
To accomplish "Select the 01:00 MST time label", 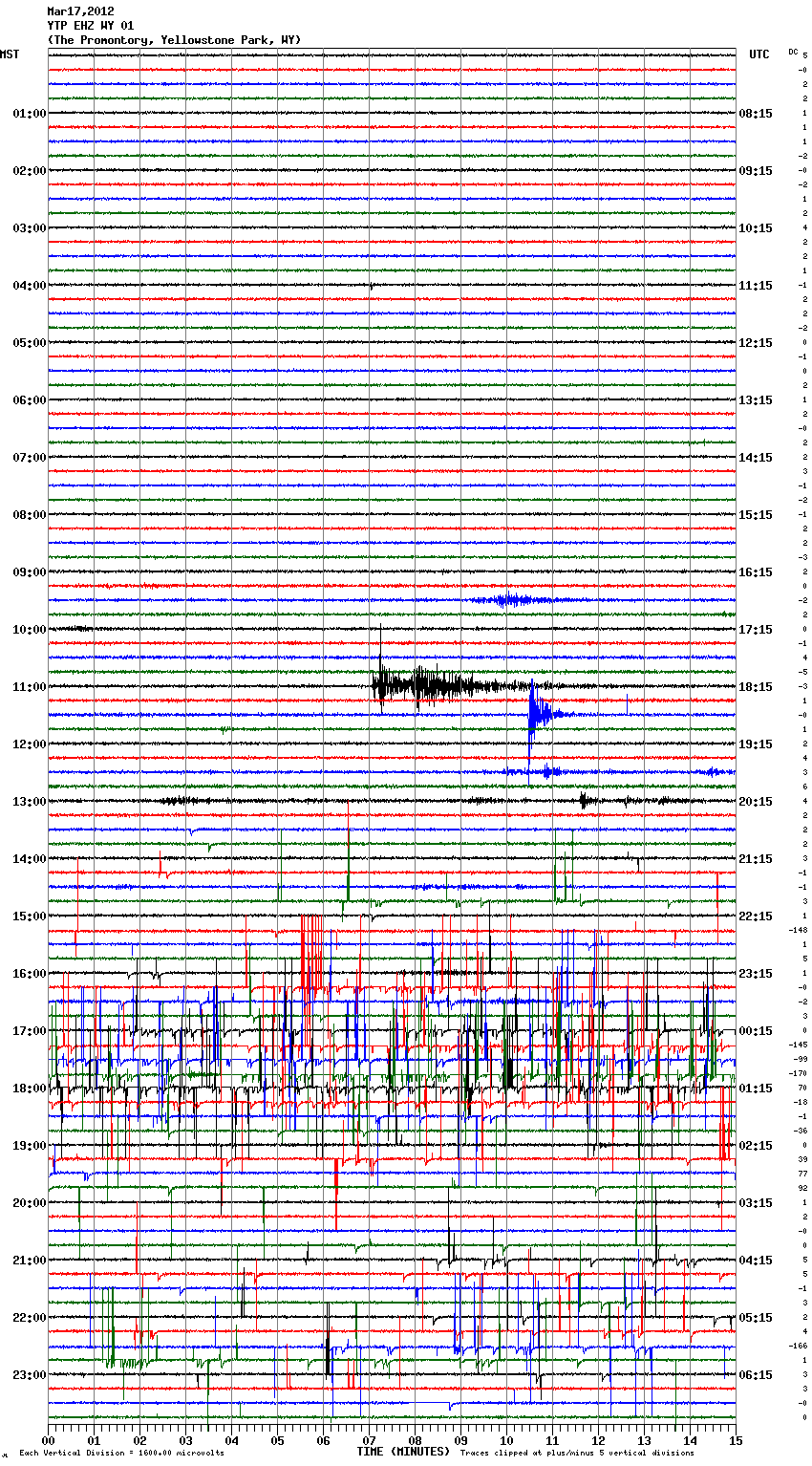I will point(30,114).
